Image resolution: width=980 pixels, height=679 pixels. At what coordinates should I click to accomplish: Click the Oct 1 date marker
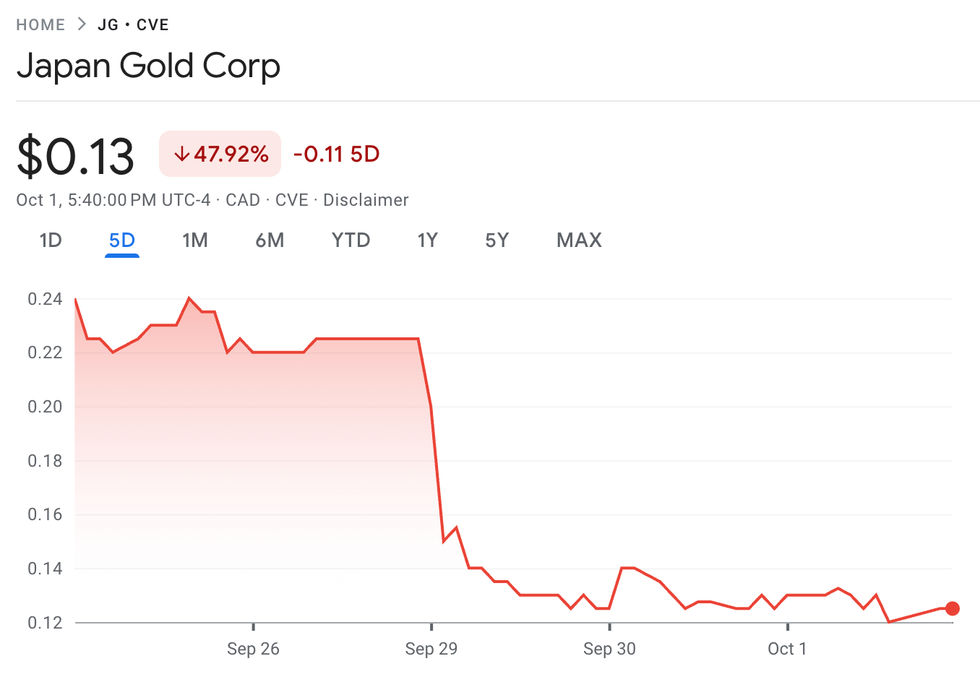787,649
